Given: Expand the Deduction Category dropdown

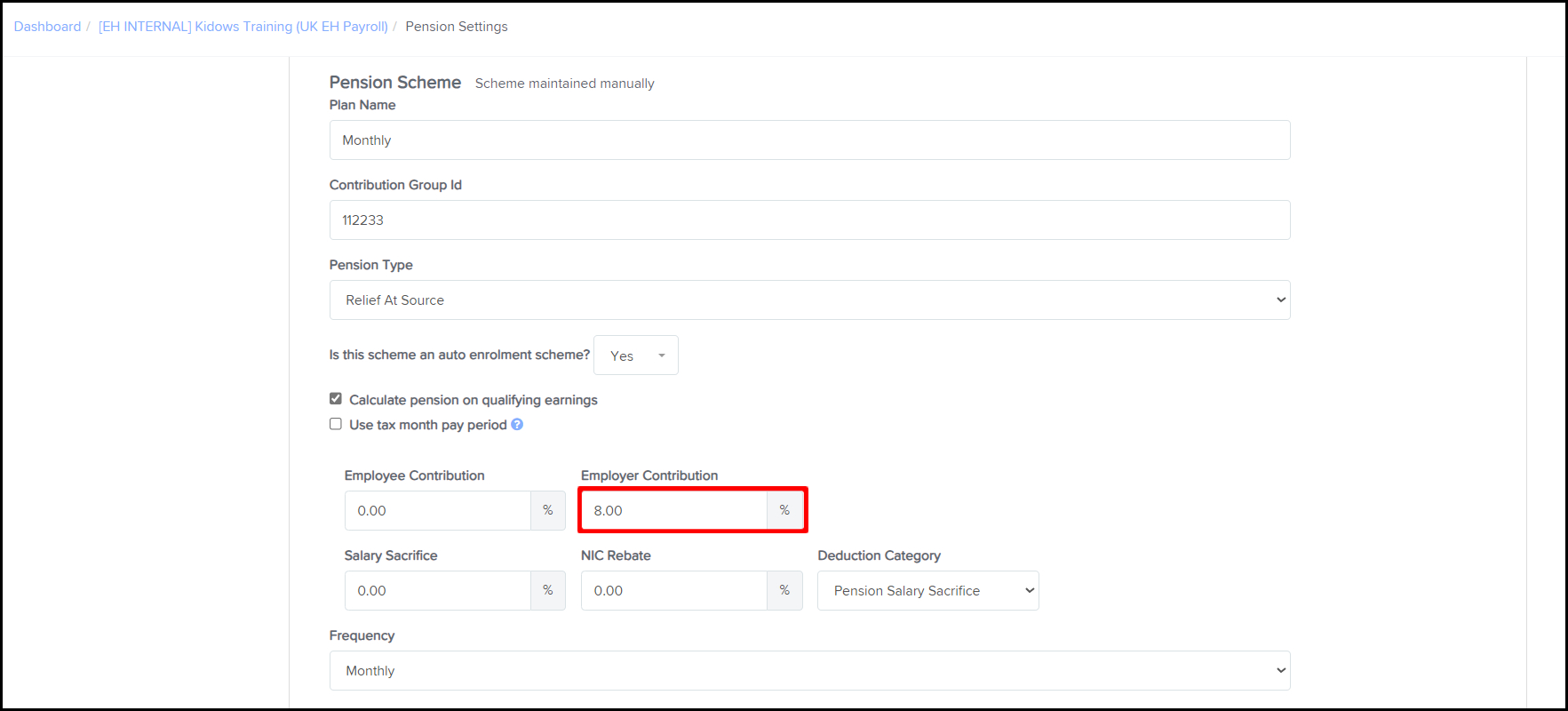Looking at the screenshot, I should [x=927, y=591].
